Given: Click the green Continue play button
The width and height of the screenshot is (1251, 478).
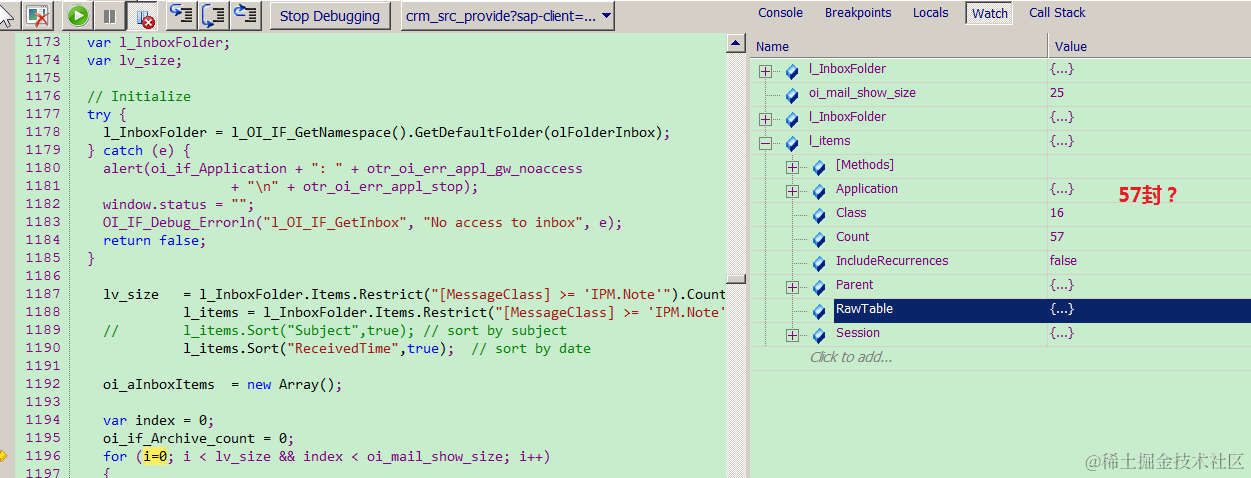Looking at the screenshot, I should point(78,16).
